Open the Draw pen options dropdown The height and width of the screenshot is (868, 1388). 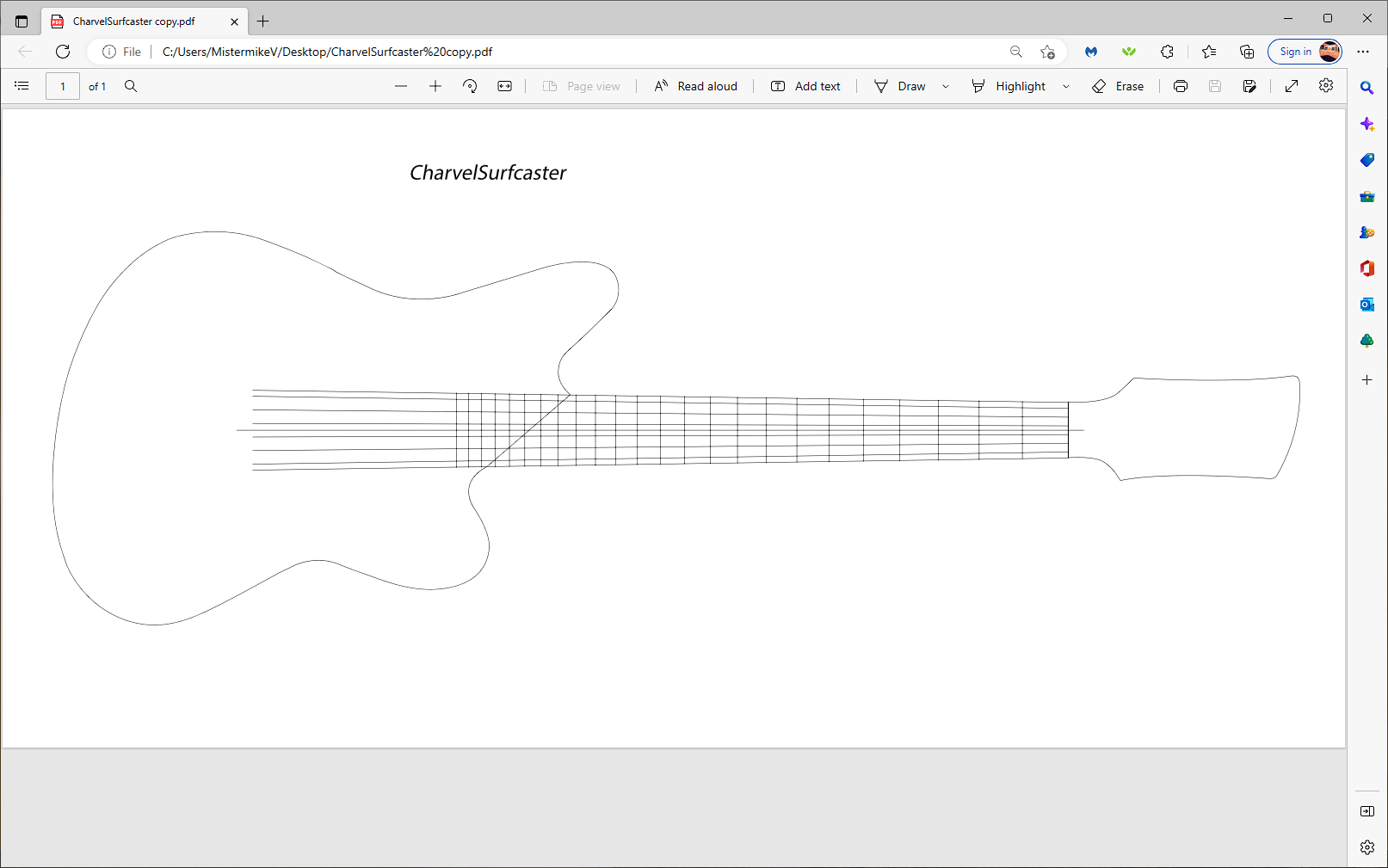(946, 86)
